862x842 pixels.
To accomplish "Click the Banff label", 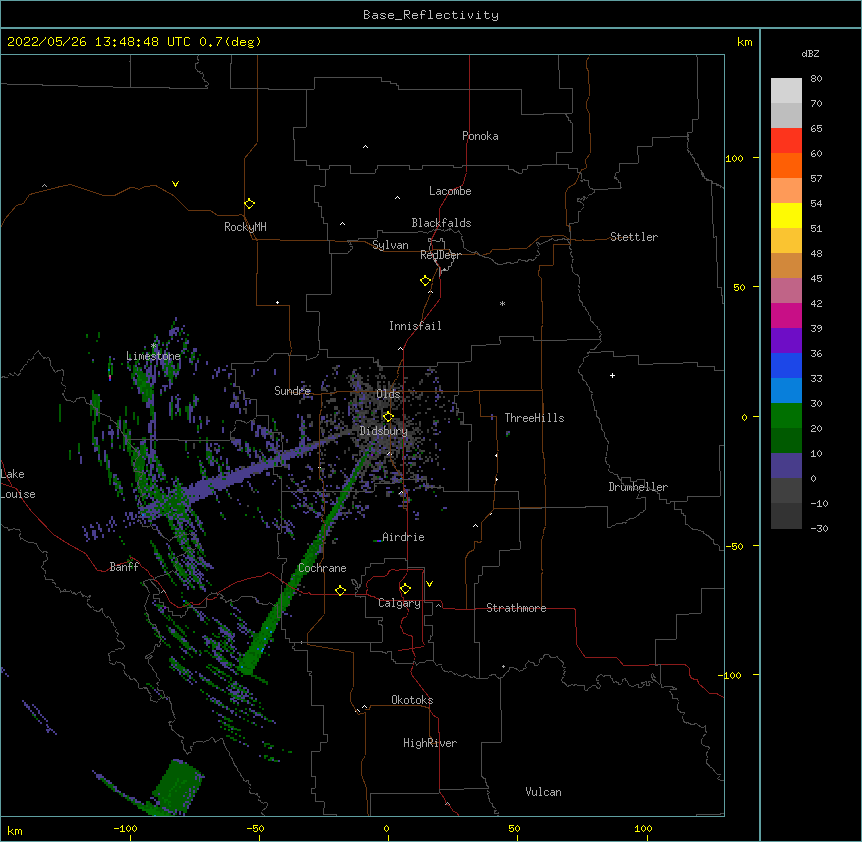I will click(x=124, y=567).
